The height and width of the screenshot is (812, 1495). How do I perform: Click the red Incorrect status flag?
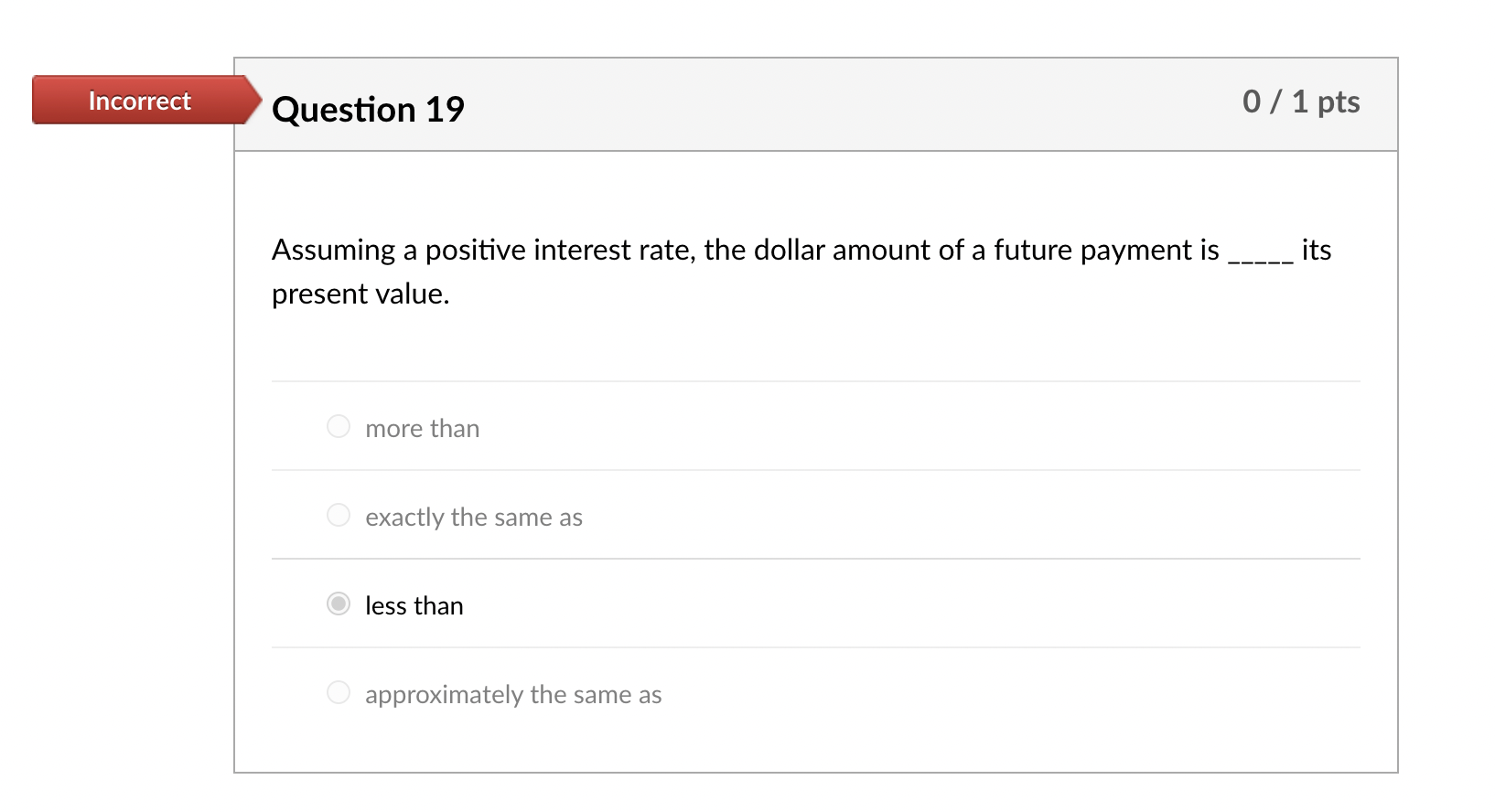[139, 101]
